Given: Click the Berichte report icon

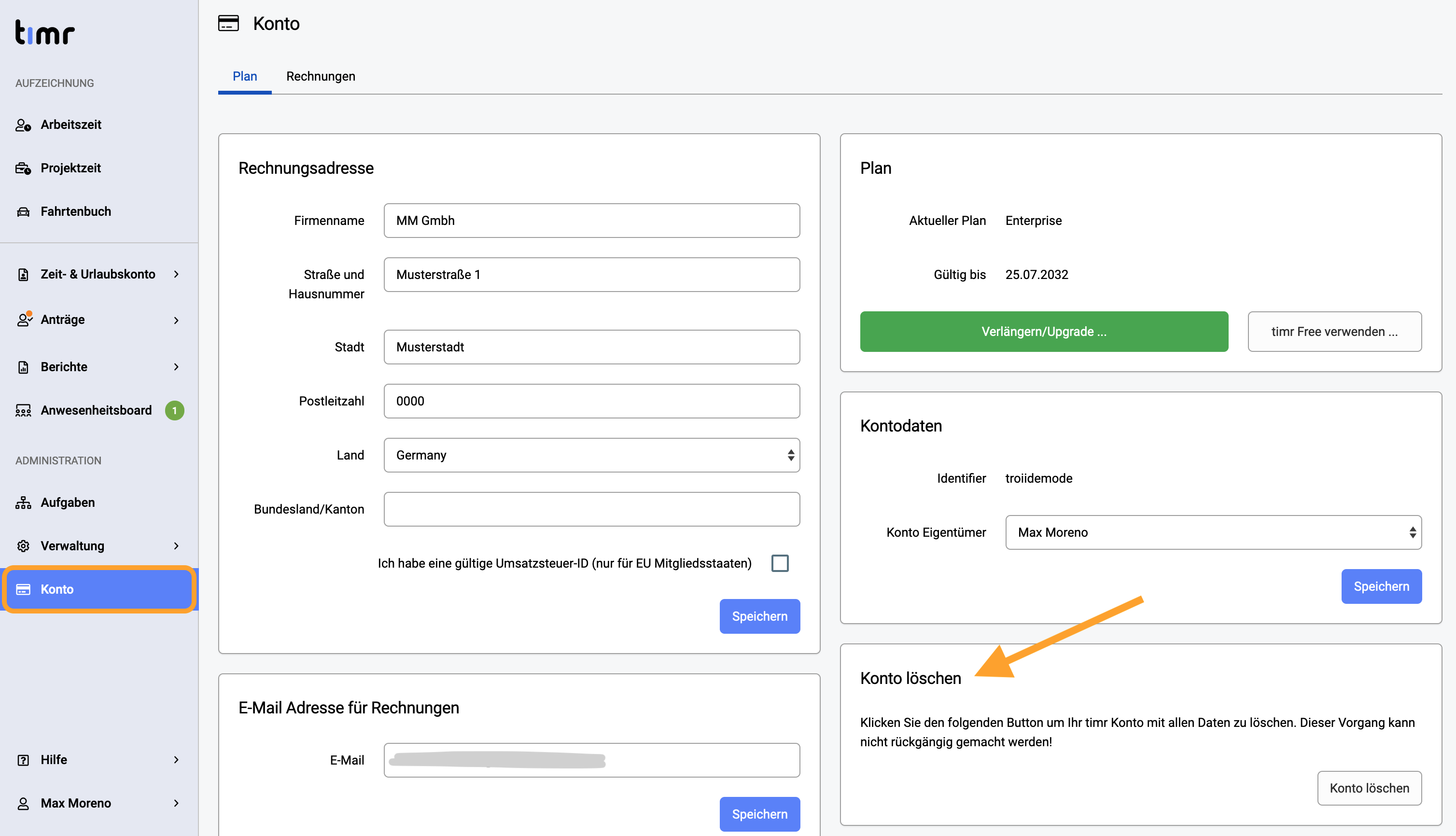Looking at the screenshot, I should (x=23, y=367).
